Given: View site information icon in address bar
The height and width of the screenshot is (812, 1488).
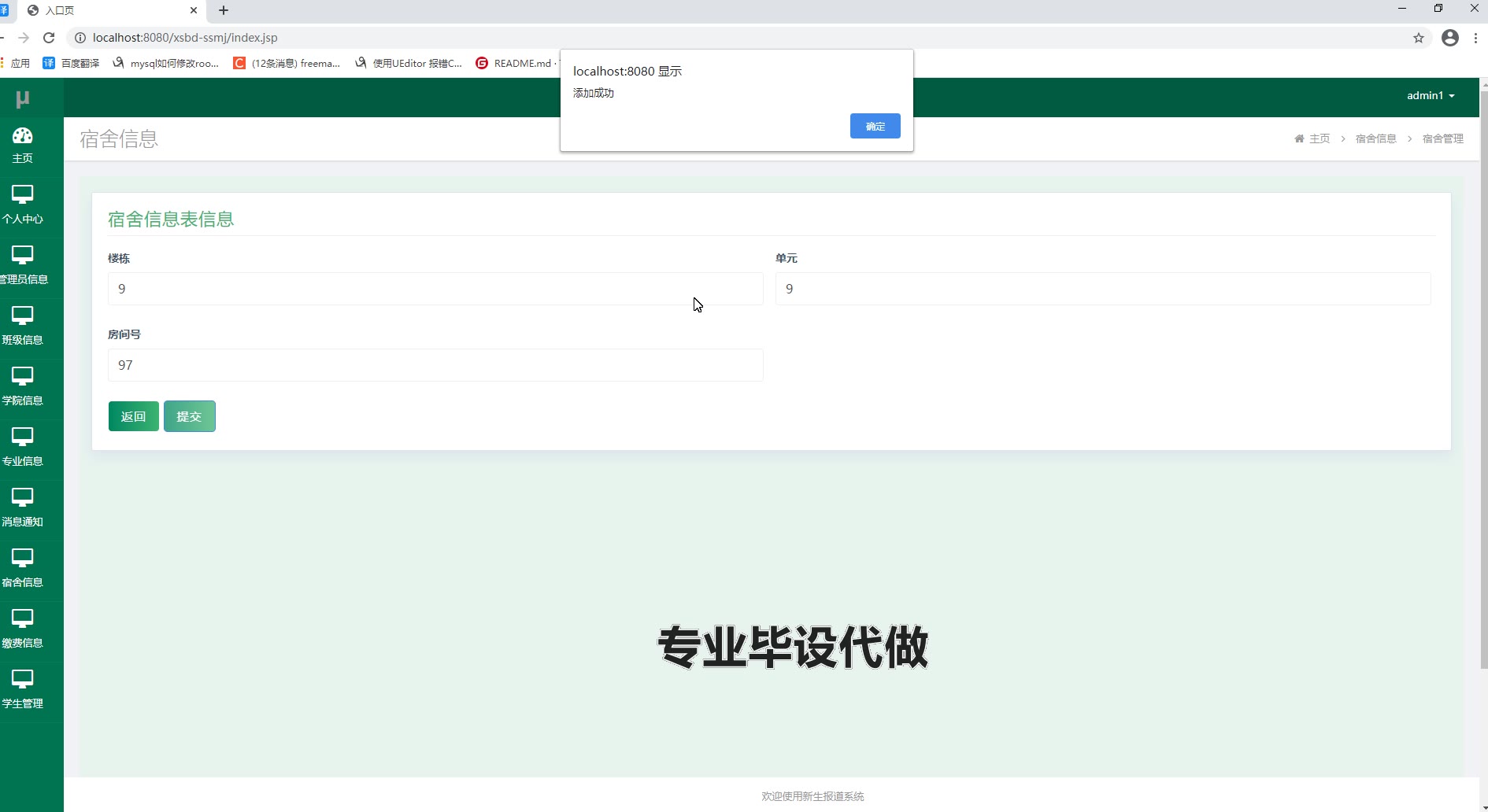Looking at the screenshot, I should click(x=80, y=38).
